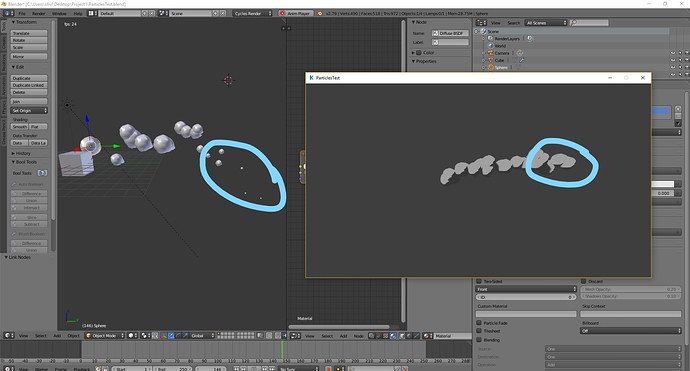Open the outliner editor type icon
The height and width of the screenshot is (371, 690).
[481, 22]
